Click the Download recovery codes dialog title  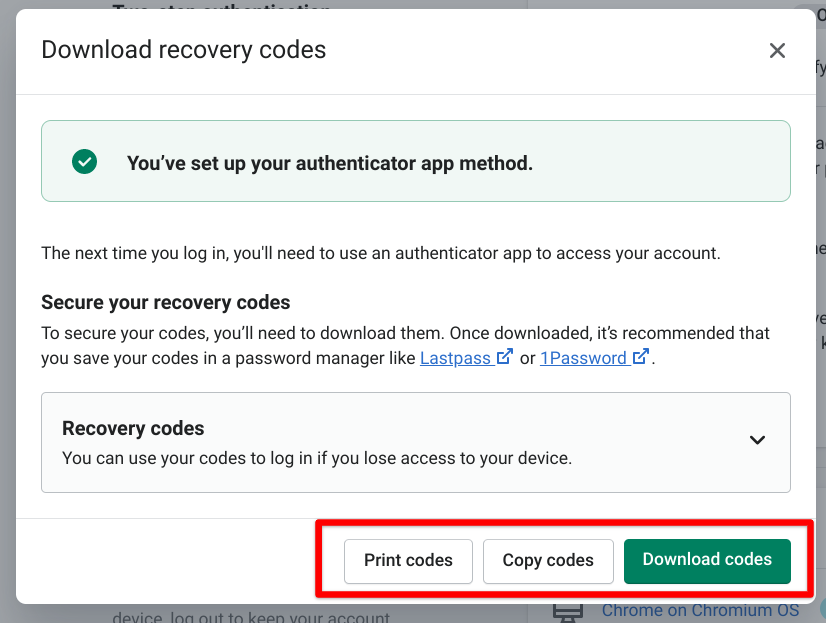coord(184,50)
